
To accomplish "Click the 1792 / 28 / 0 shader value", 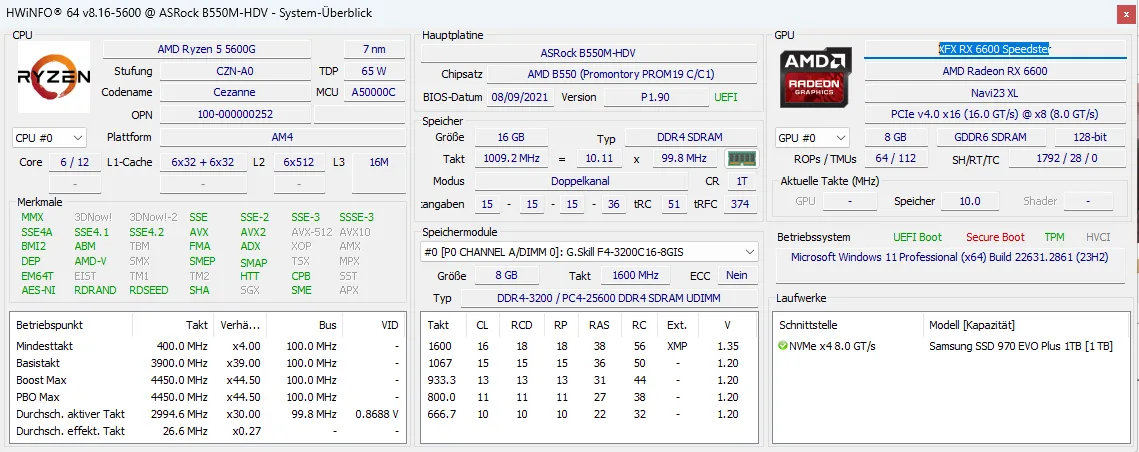I will 1067,159.
